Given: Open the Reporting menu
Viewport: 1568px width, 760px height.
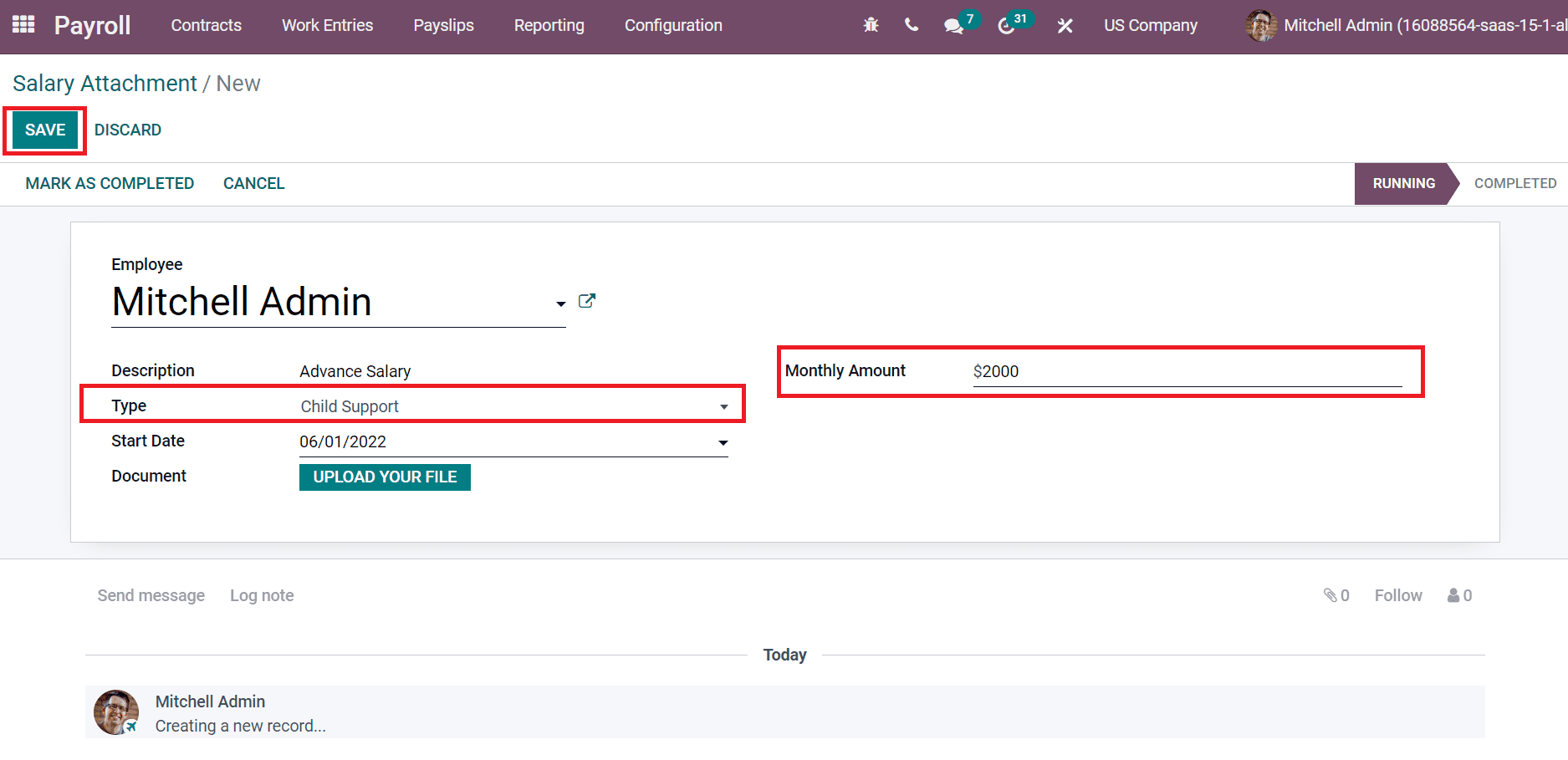Looking at the screenshot, I should pyautogui.click(x=549, y=25).
